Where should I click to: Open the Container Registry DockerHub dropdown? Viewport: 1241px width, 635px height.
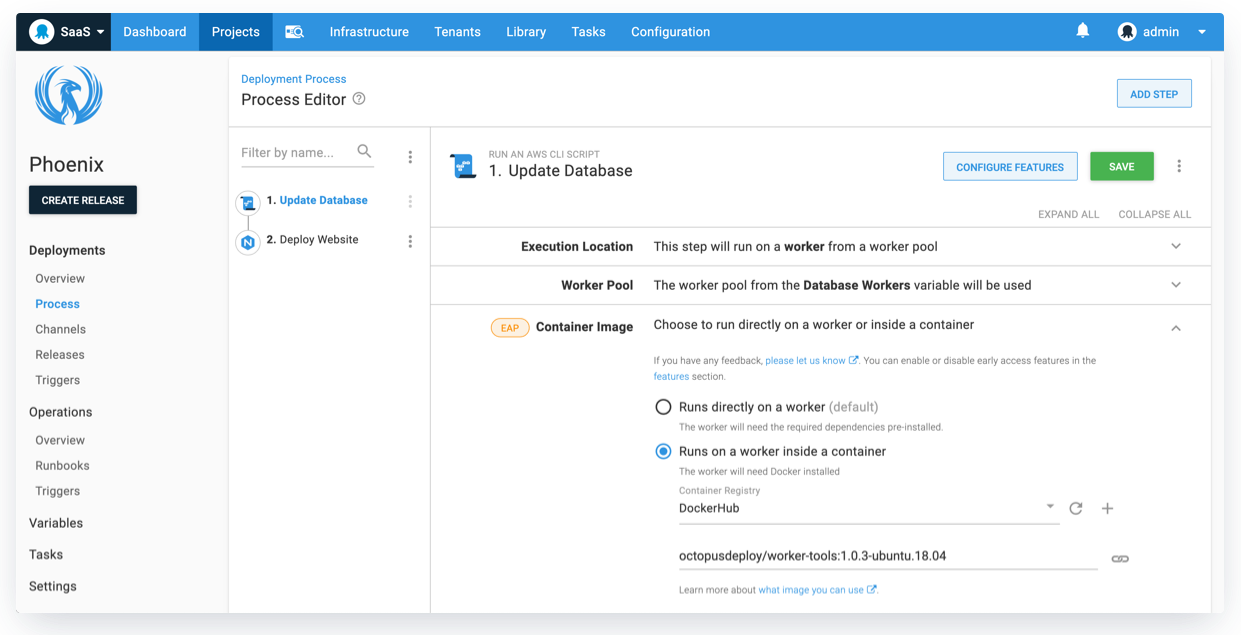tap(868, 508)
